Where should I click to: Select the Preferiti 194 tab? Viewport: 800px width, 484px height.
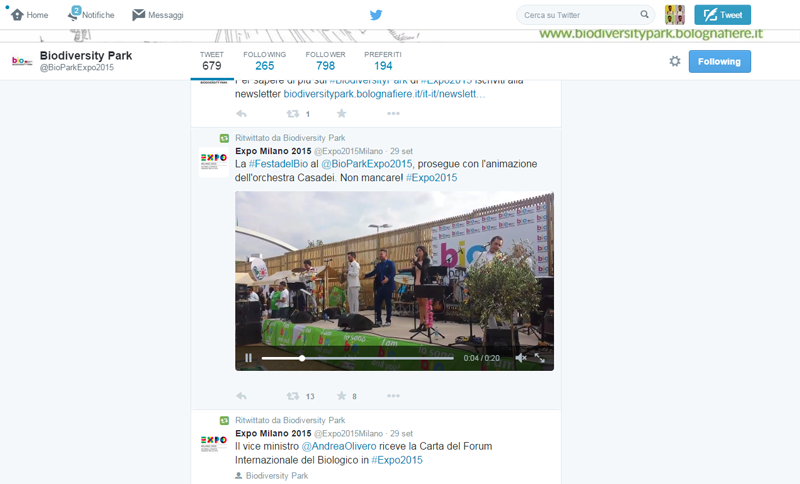tap(383, 61)
